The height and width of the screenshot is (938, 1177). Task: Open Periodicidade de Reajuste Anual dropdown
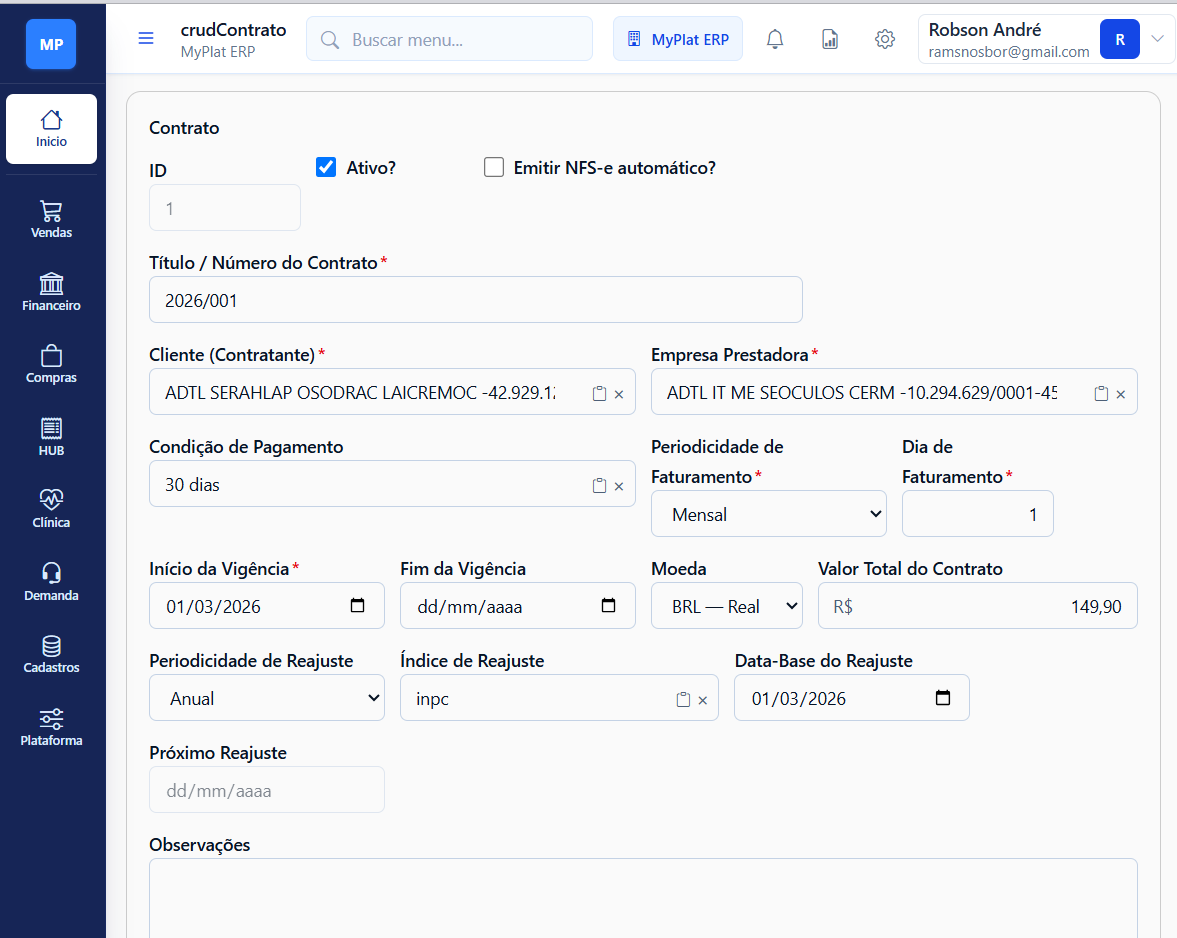click(x=266, y=698)
